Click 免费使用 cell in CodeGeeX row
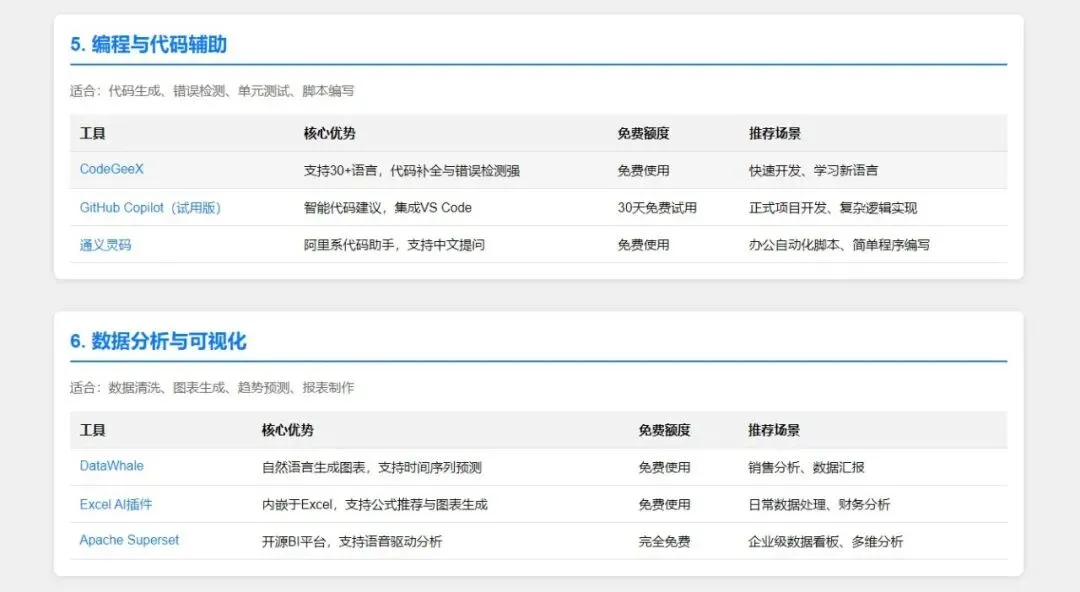The image size is (1080, 592). [x=643, y=170]
